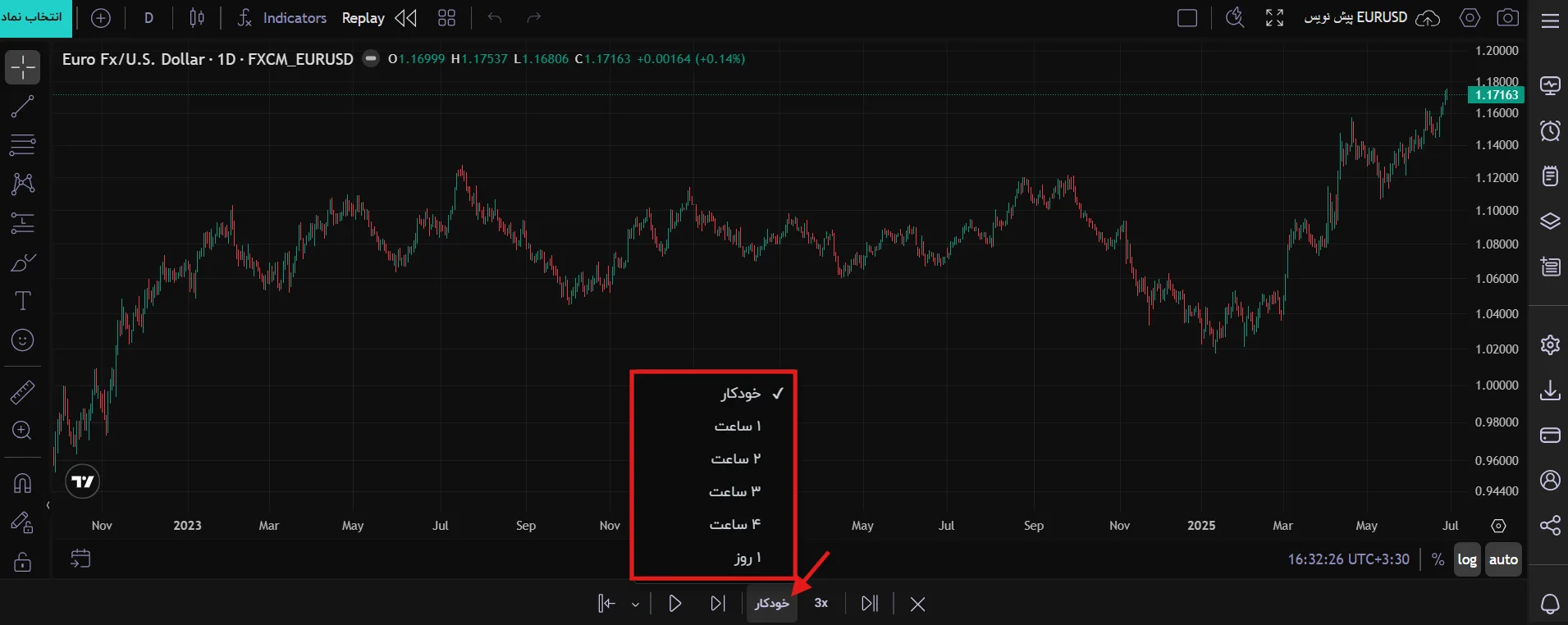Select the trend line drawing tool
The height and width of the screenshot is (625, 1568).
pyautogui.click(x=23, y=106)
